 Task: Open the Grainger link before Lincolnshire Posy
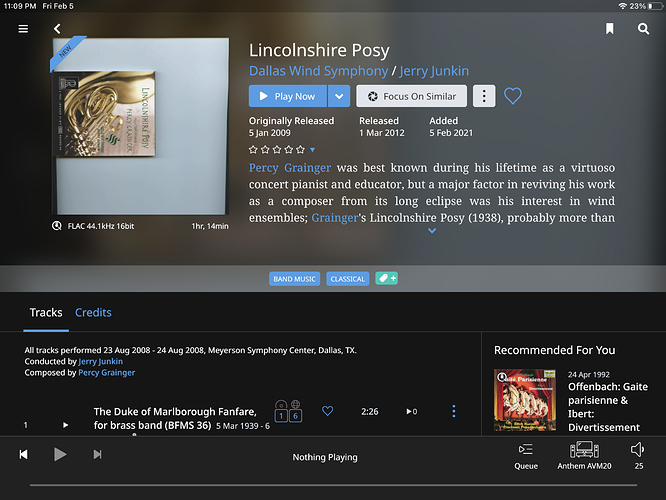click(335, 218)
